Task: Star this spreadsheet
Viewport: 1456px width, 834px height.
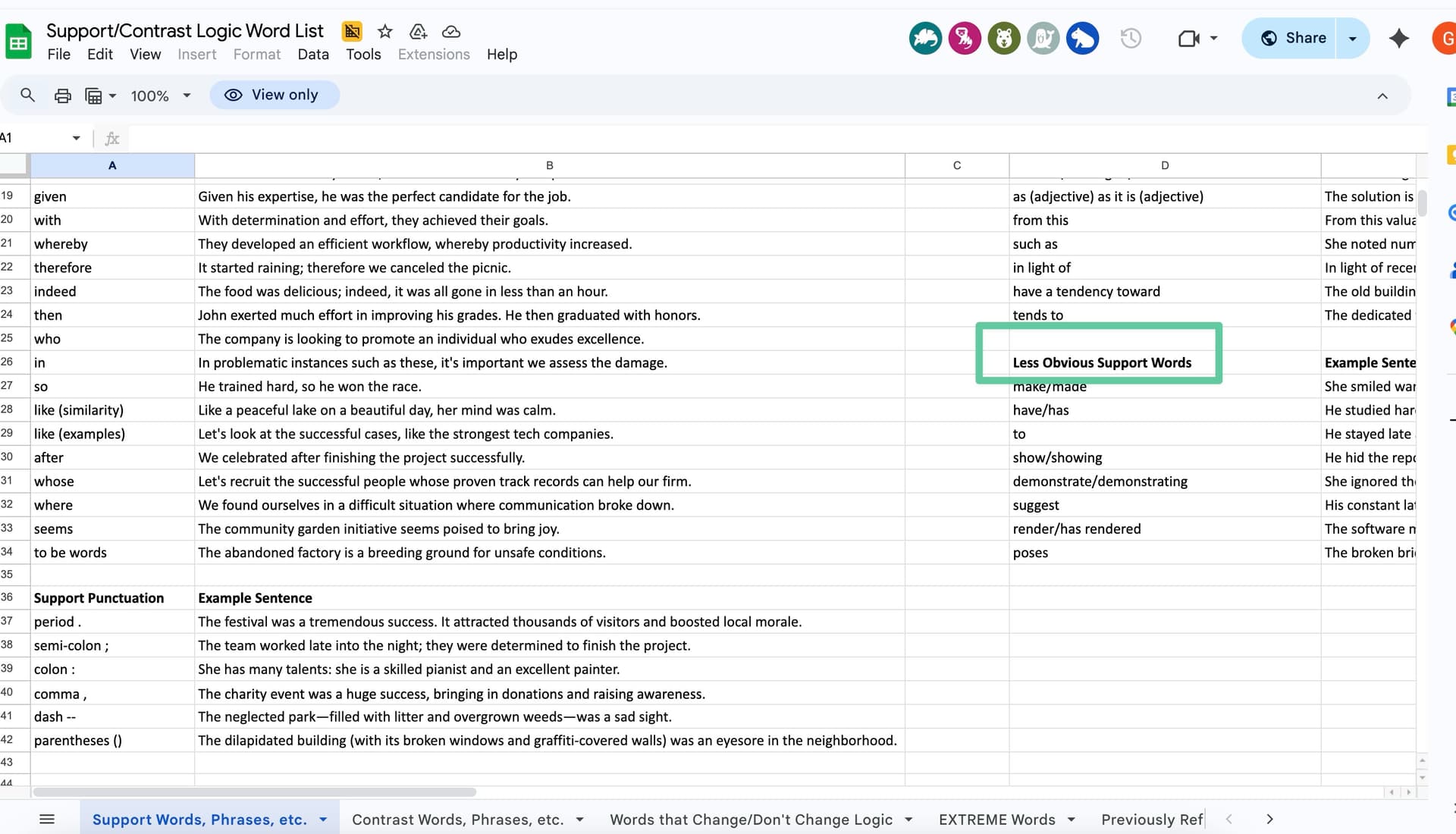Action: pos(385,31)
